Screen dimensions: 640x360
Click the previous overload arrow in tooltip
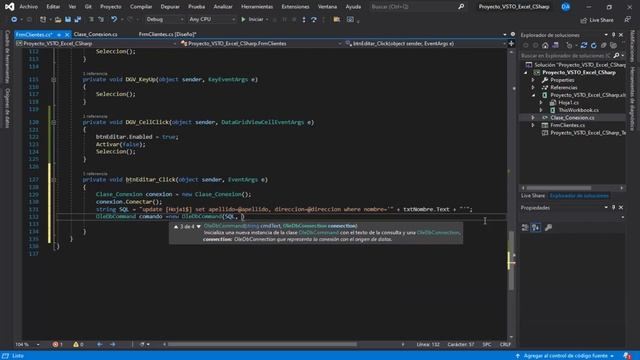[176, 227]
